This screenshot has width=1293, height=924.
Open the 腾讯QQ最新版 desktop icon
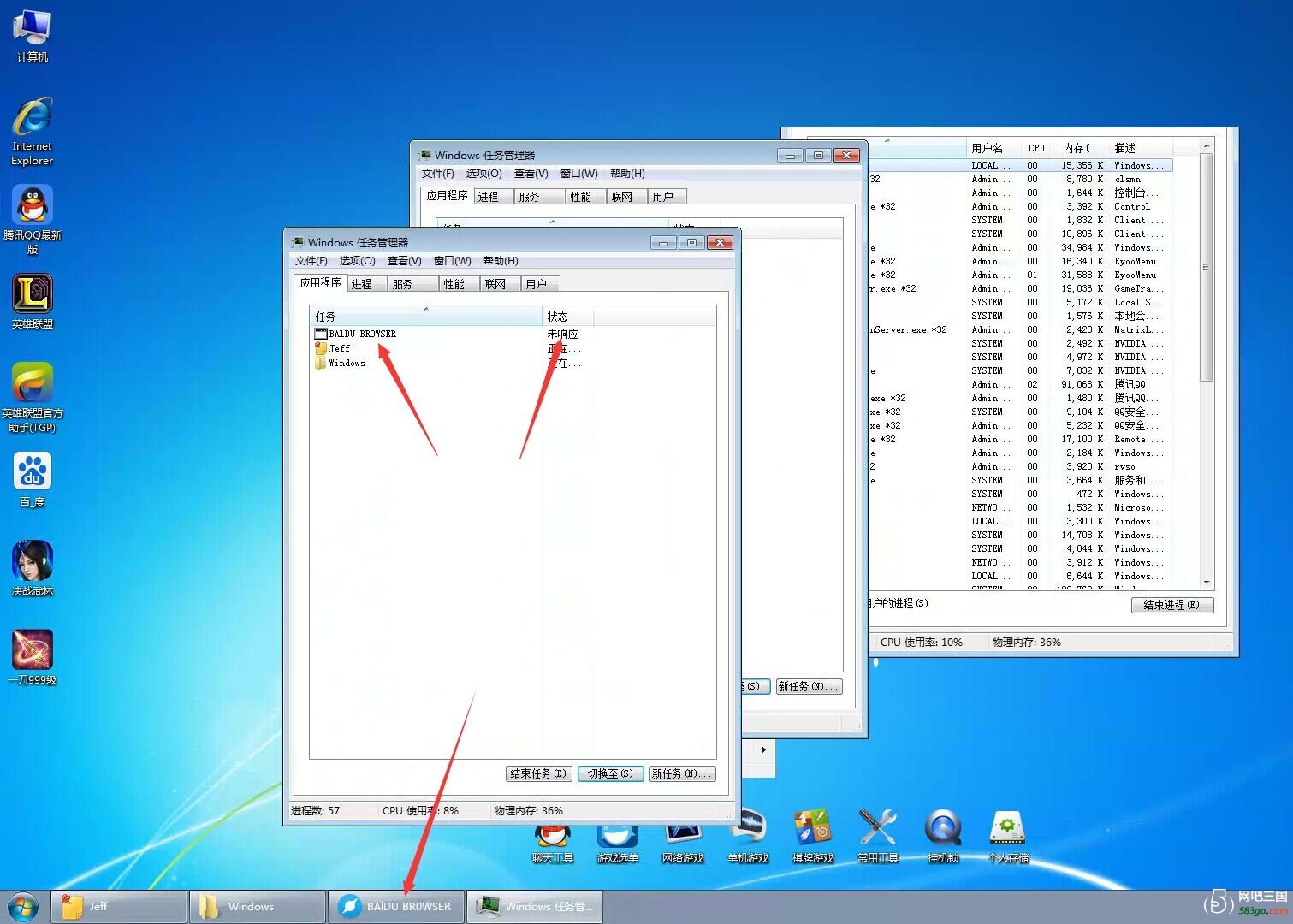(32, 219)
